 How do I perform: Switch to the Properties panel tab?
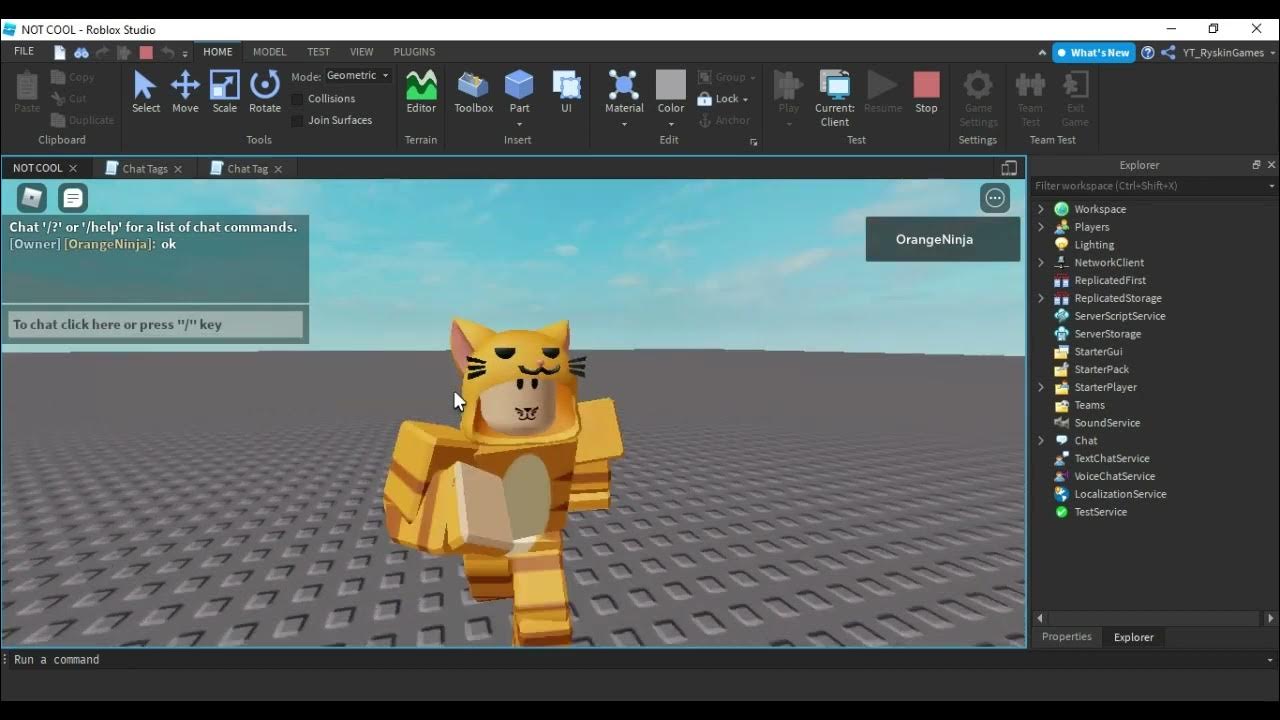tap(1067, 637)
